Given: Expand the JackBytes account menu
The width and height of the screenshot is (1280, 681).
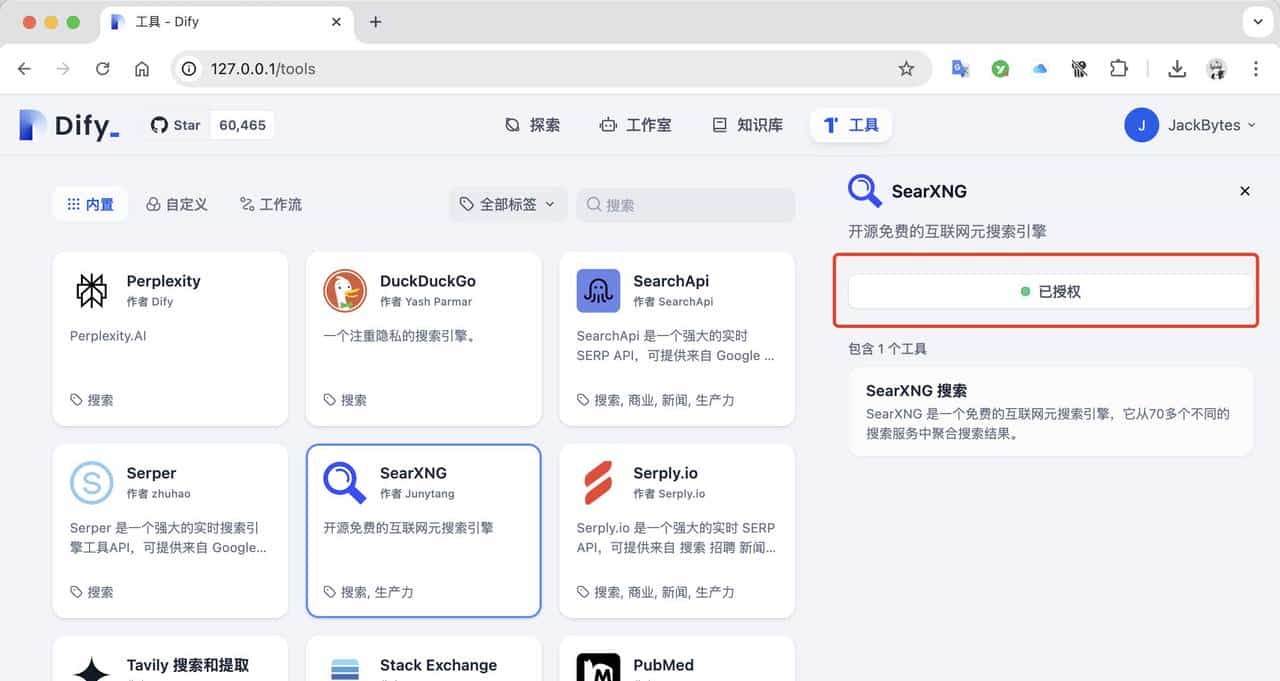Looking at the screenshot, I should click(1193, 124).
